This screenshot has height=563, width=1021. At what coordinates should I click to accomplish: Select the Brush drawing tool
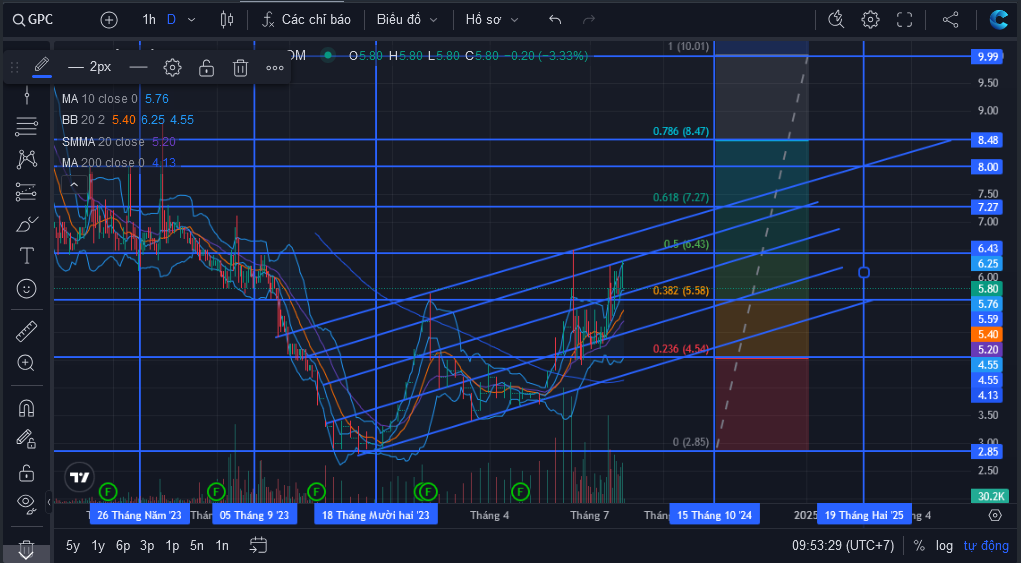click(x=26, y=224)
